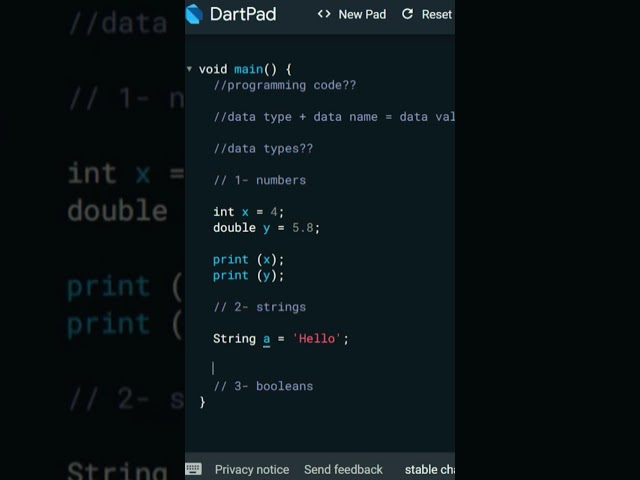Open the Privacy notice link
The image size is (640, 480).
pos(252,469)
